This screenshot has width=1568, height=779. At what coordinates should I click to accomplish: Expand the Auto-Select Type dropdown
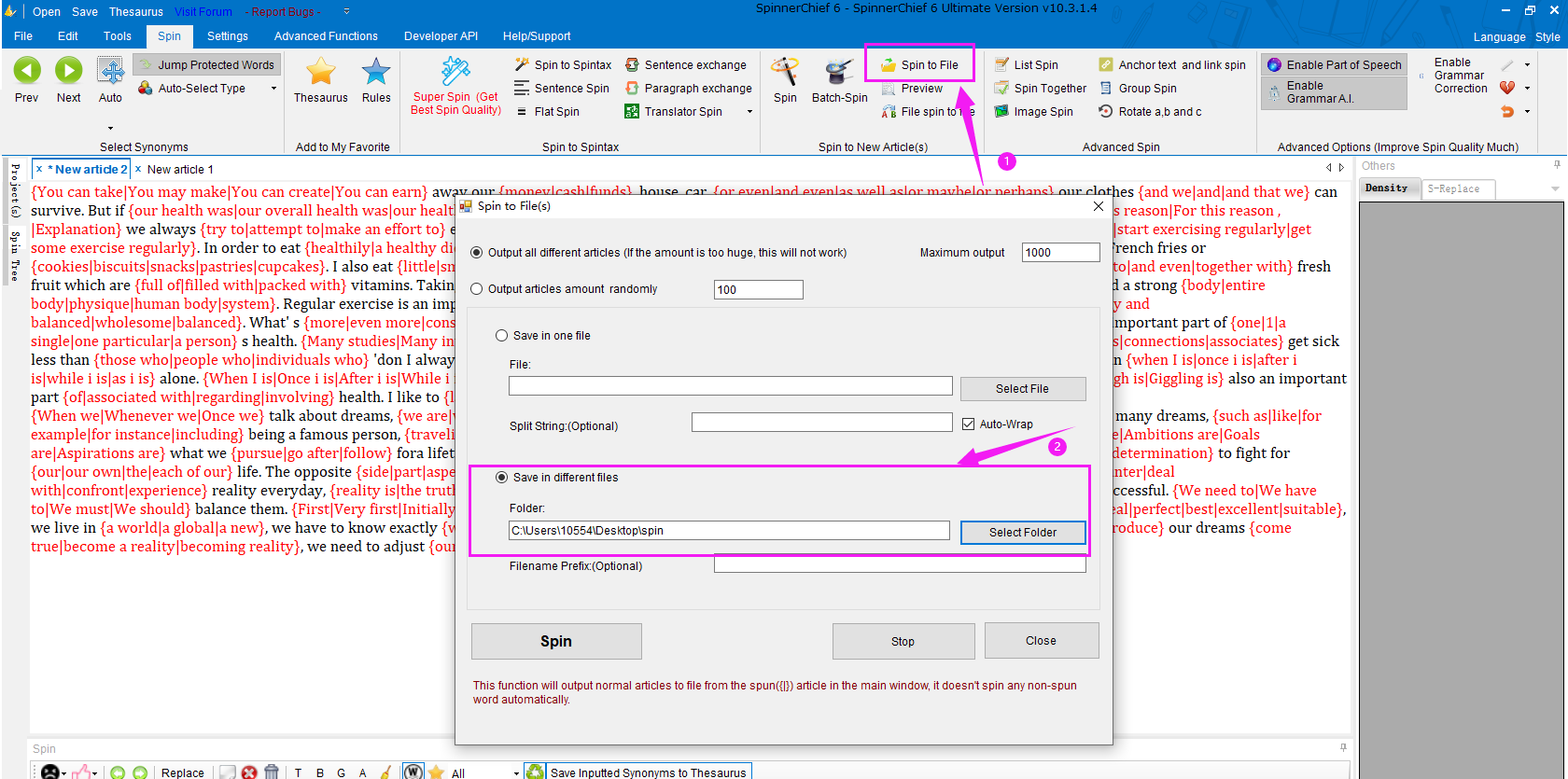[x=273, y=89]
